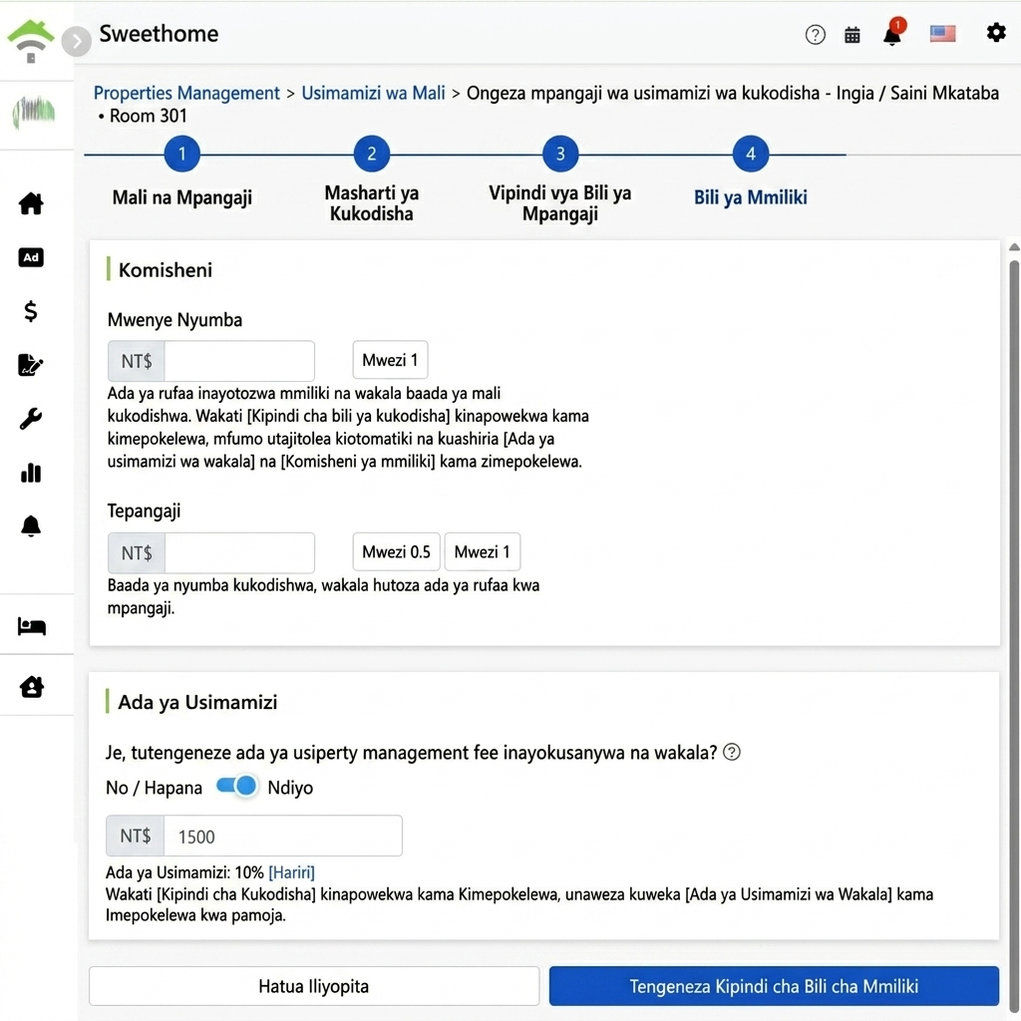Open the dollar sign finance icon

tap(31, 311)
